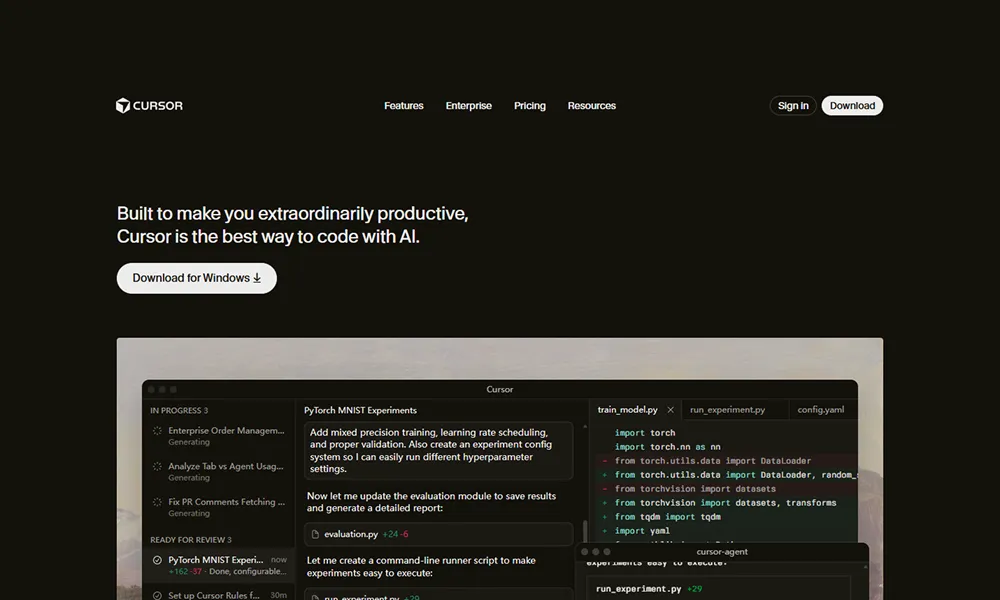Click the checkmark icon beside Set up Cursor Rules
1000x600 pixels.
tap(157, 595)
